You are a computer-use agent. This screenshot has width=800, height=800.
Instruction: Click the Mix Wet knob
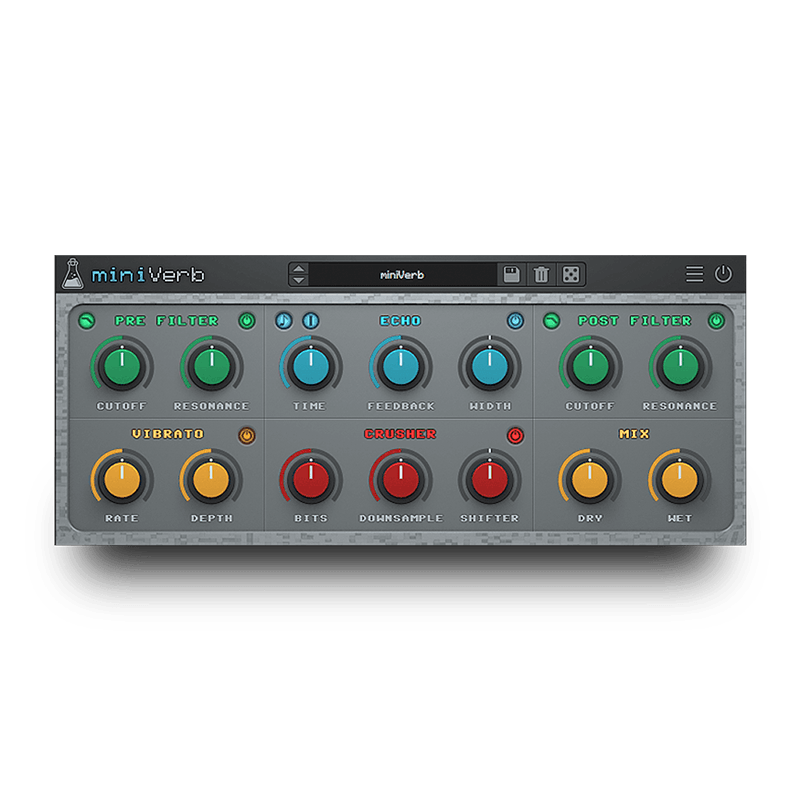(680, 480)
